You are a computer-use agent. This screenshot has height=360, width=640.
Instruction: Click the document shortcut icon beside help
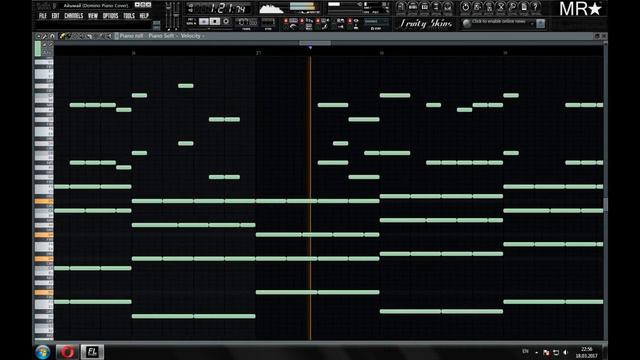tap(524, 7)
